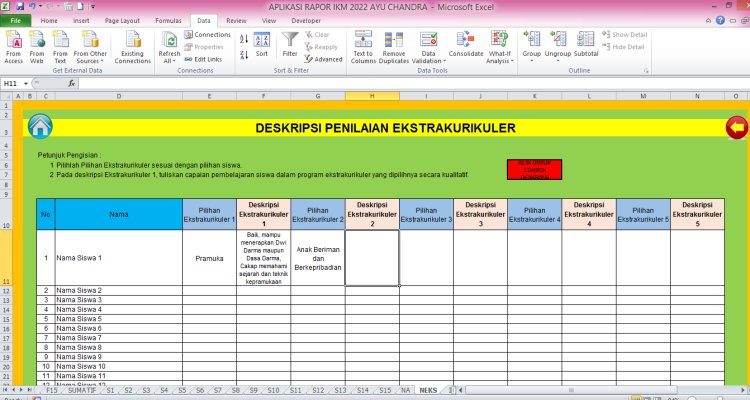Open the SUMATIF sheet tab
The image size is (750, 400).
click(x=82, y=390)
